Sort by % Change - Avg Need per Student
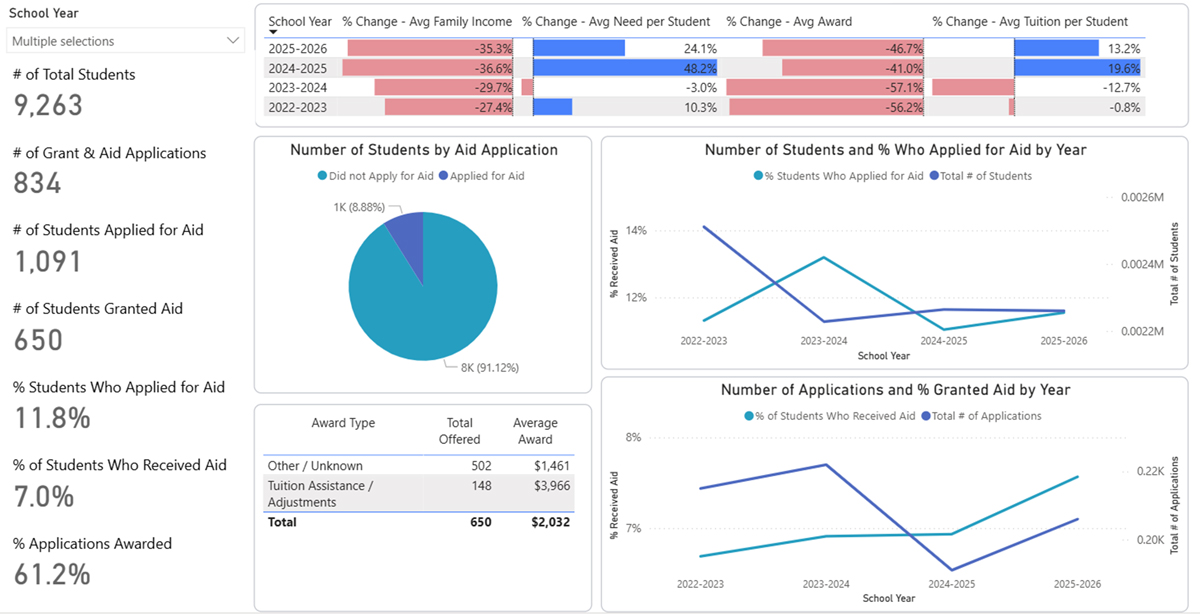 pos(616,21)
